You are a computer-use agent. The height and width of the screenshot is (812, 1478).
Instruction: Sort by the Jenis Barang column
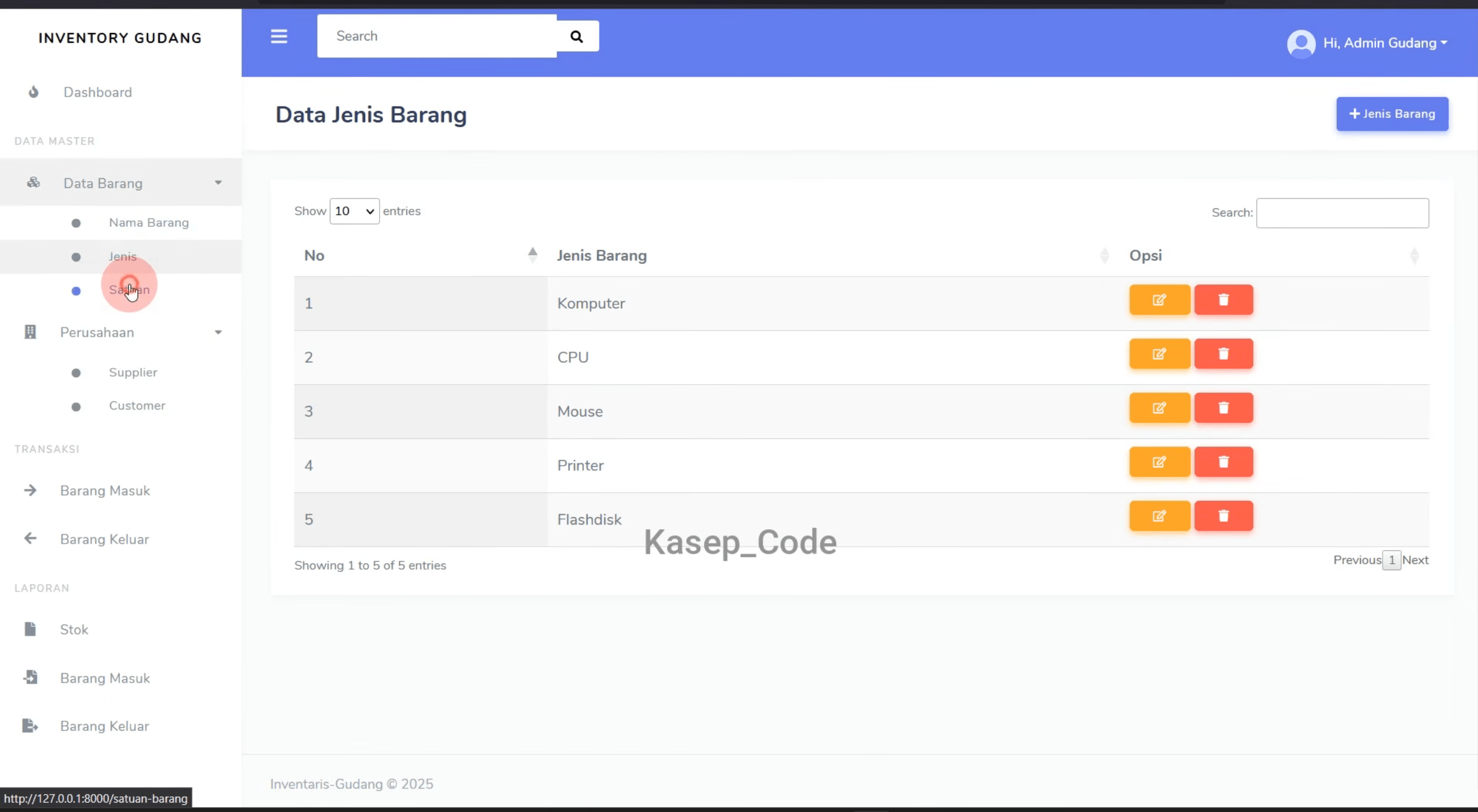pyautogui.click(x=833, y=256)
